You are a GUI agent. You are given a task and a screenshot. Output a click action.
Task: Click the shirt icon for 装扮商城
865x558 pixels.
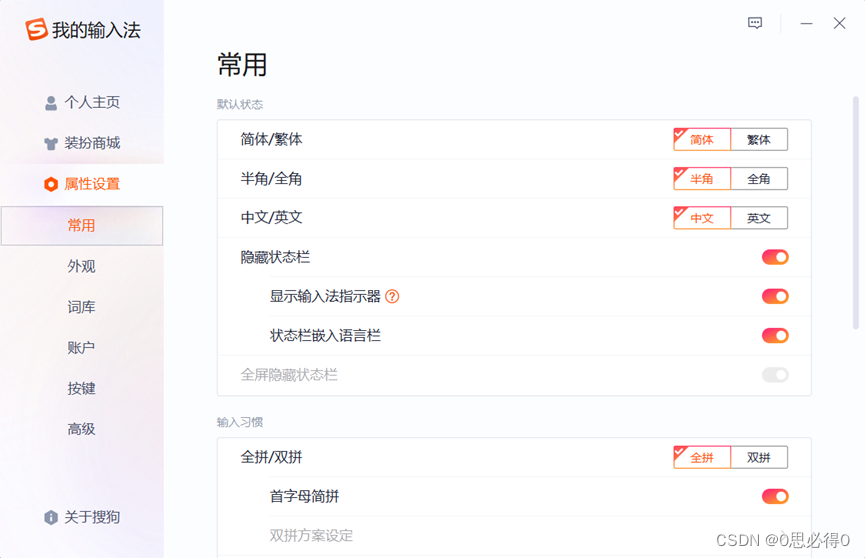pos(51,144)
